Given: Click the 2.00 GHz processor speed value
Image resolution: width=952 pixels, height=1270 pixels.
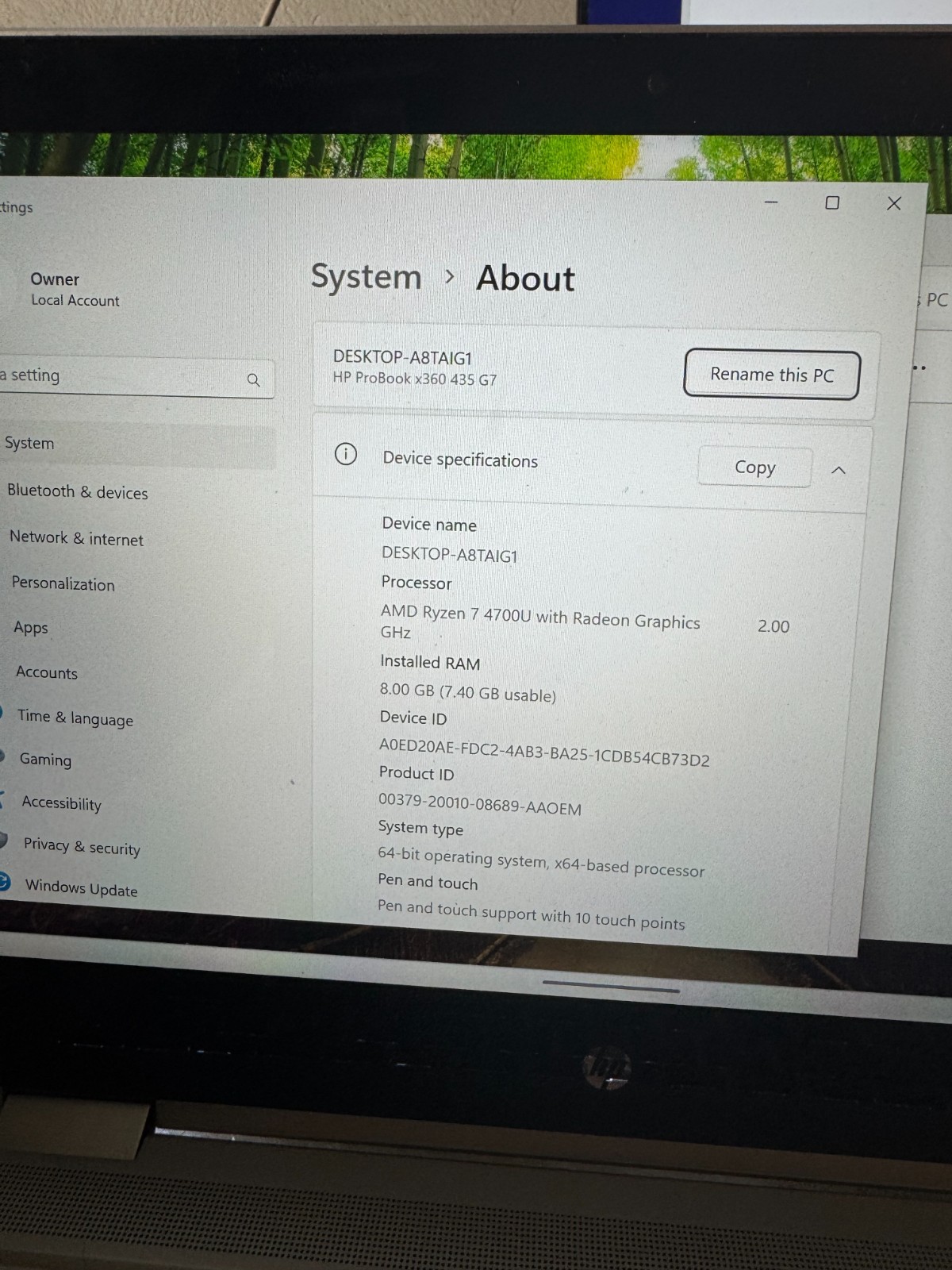Looking at the screenshot, I should 773,626.
